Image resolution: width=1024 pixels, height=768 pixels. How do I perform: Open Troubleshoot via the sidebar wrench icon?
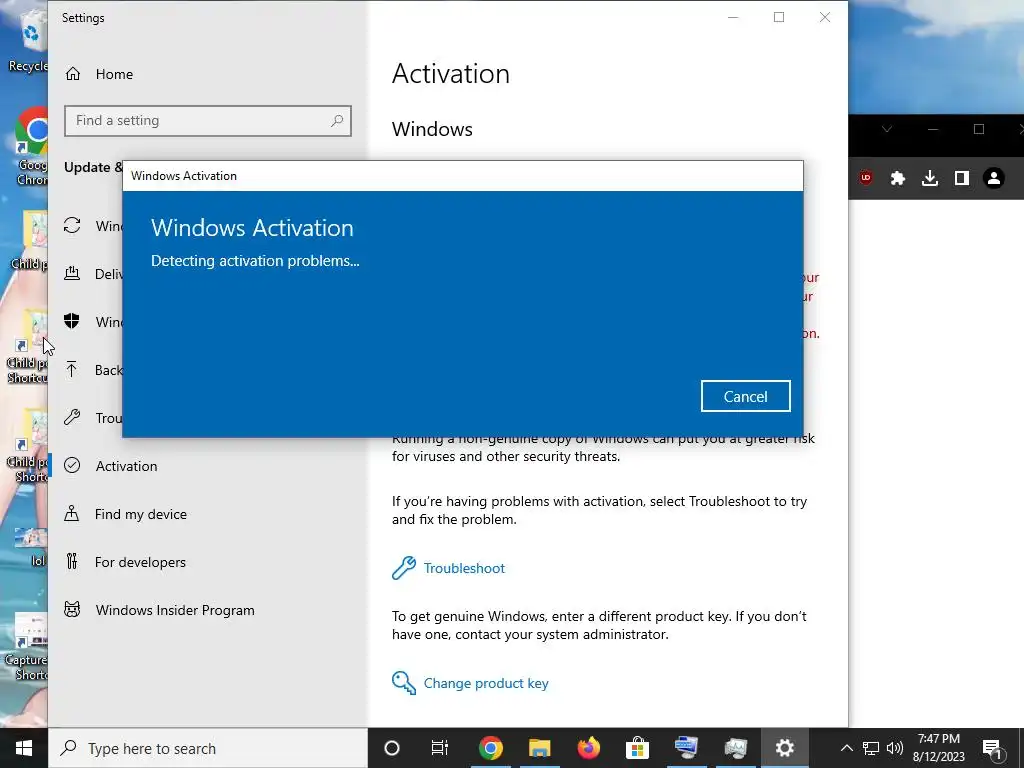(x=72, y=417)
